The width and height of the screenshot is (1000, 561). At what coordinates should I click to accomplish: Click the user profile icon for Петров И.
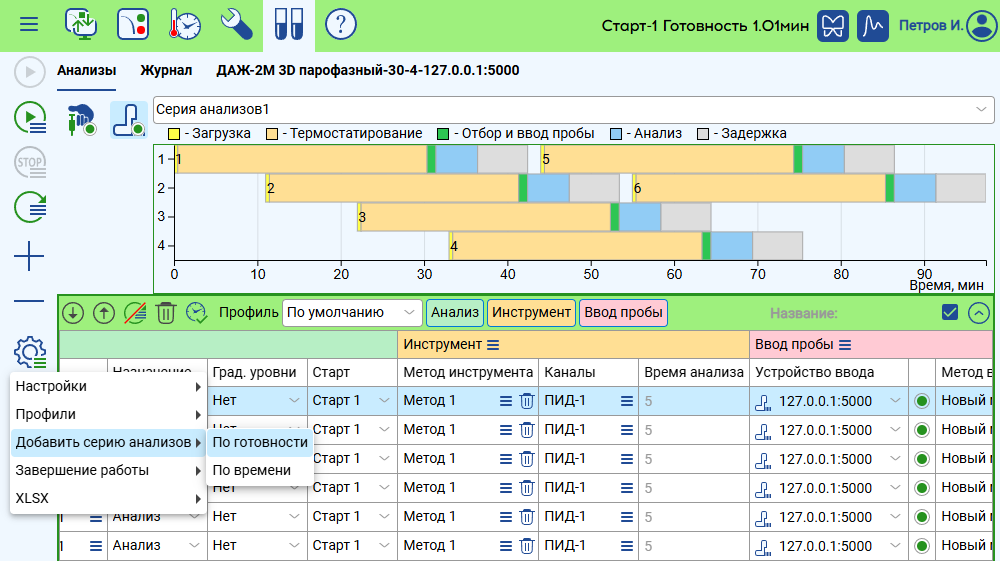(x=981, y=25)
